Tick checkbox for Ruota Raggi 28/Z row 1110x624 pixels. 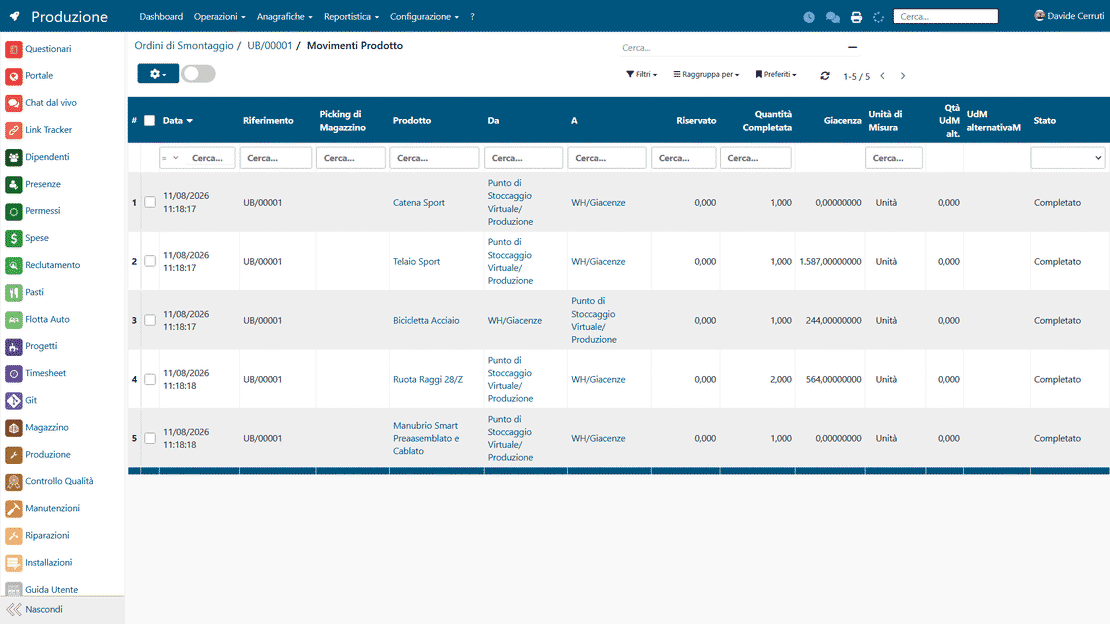coord(150,380)
